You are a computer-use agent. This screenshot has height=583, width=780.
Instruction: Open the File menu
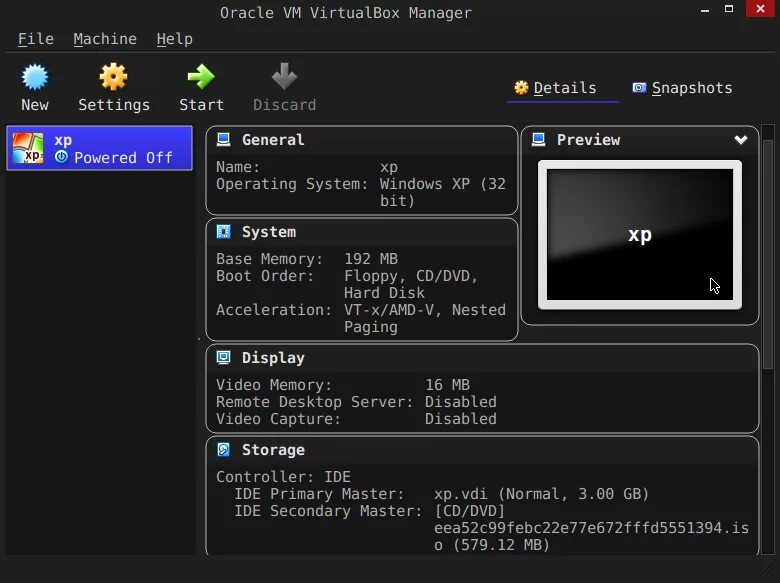point(36,39)
